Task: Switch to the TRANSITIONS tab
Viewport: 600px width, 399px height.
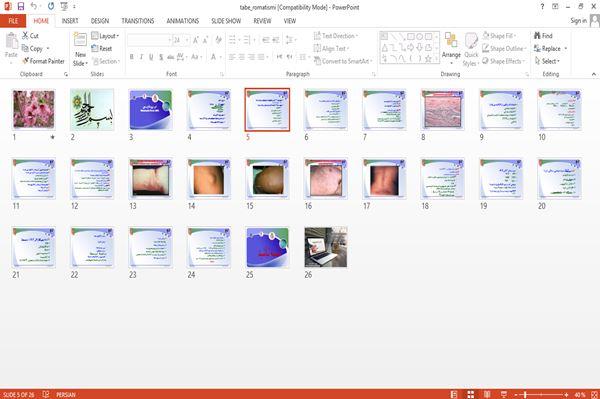Action: tap(138, 21)
